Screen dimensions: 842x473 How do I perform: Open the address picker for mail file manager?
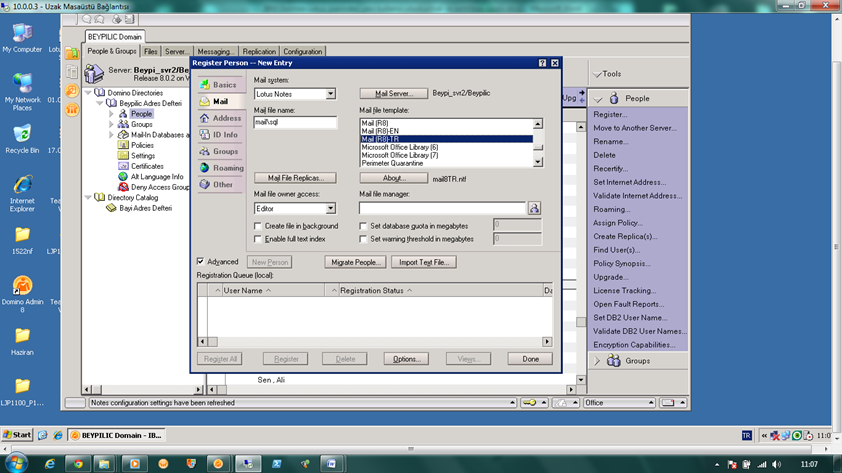click(x=534, y=208)
